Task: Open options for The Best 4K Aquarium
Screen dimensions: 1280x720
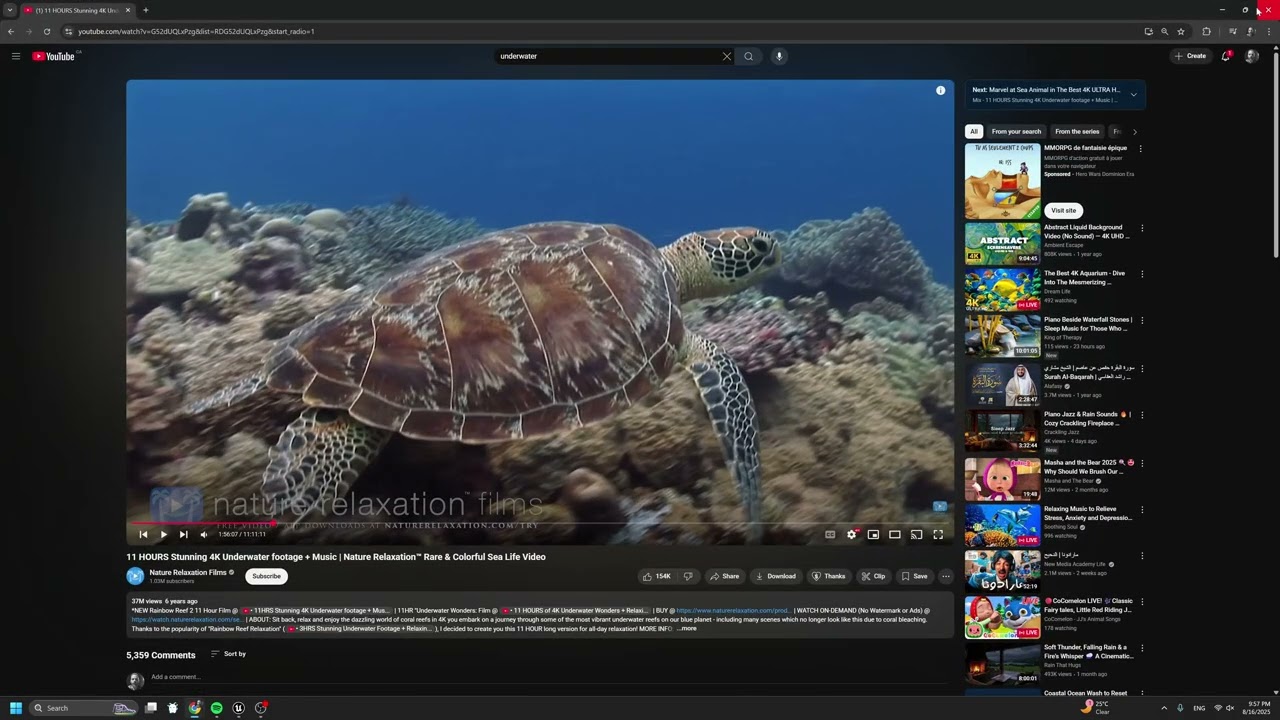Action: coord(1142,274)
